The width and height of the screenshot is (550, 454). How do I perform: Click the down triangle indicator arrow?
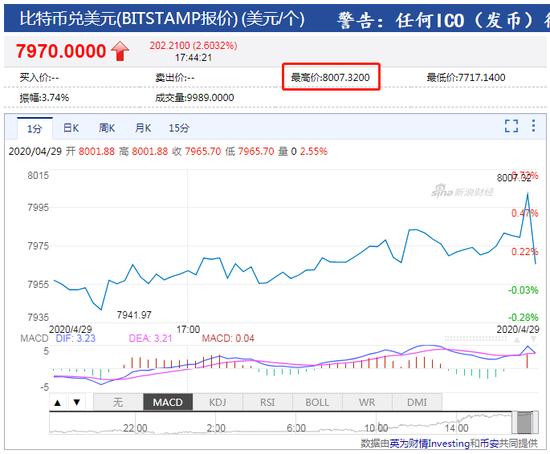pos(77,402)
